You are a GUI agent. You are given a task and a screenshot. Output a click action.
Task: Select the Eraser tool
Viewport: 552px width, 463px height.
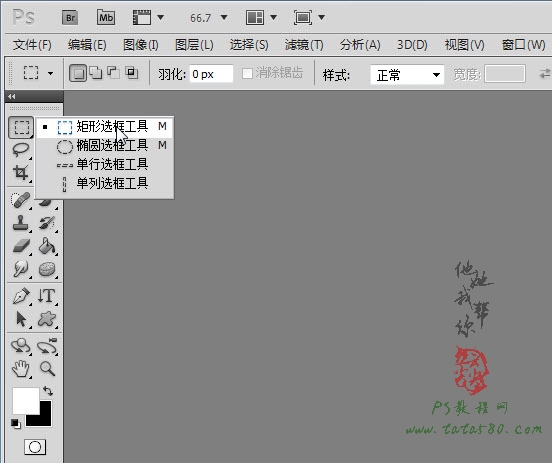click(21, 246)
